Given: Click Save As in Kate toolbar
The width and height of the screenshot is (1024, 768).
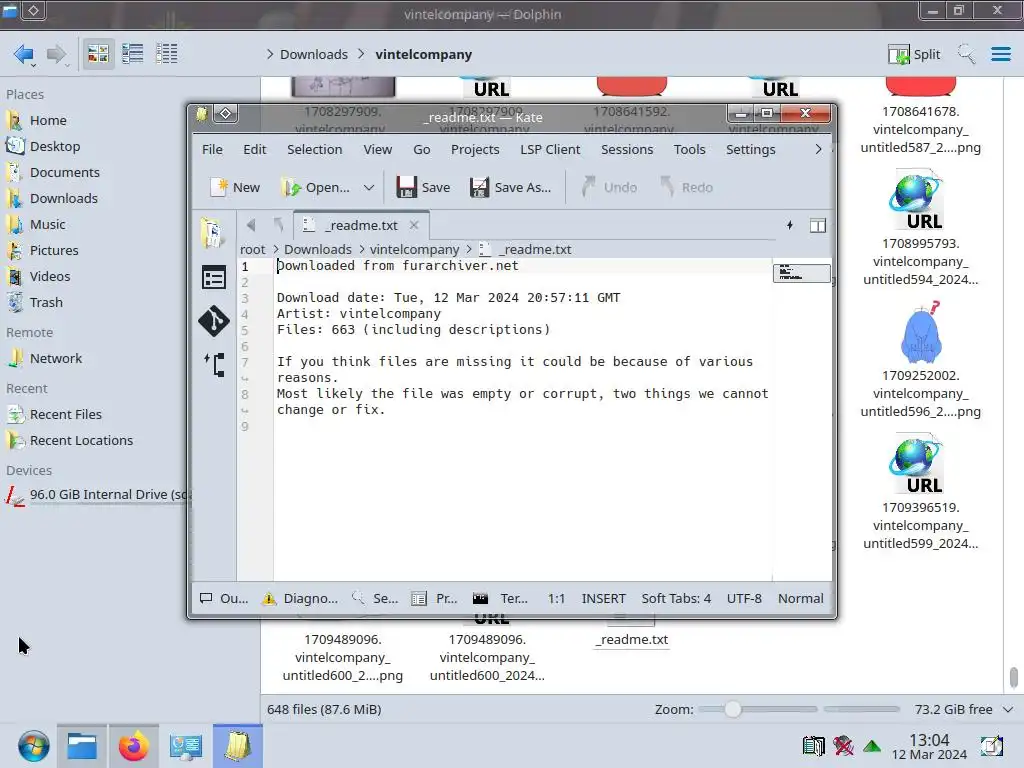Looking at the screenshot, I should click(x=510, y=187).
